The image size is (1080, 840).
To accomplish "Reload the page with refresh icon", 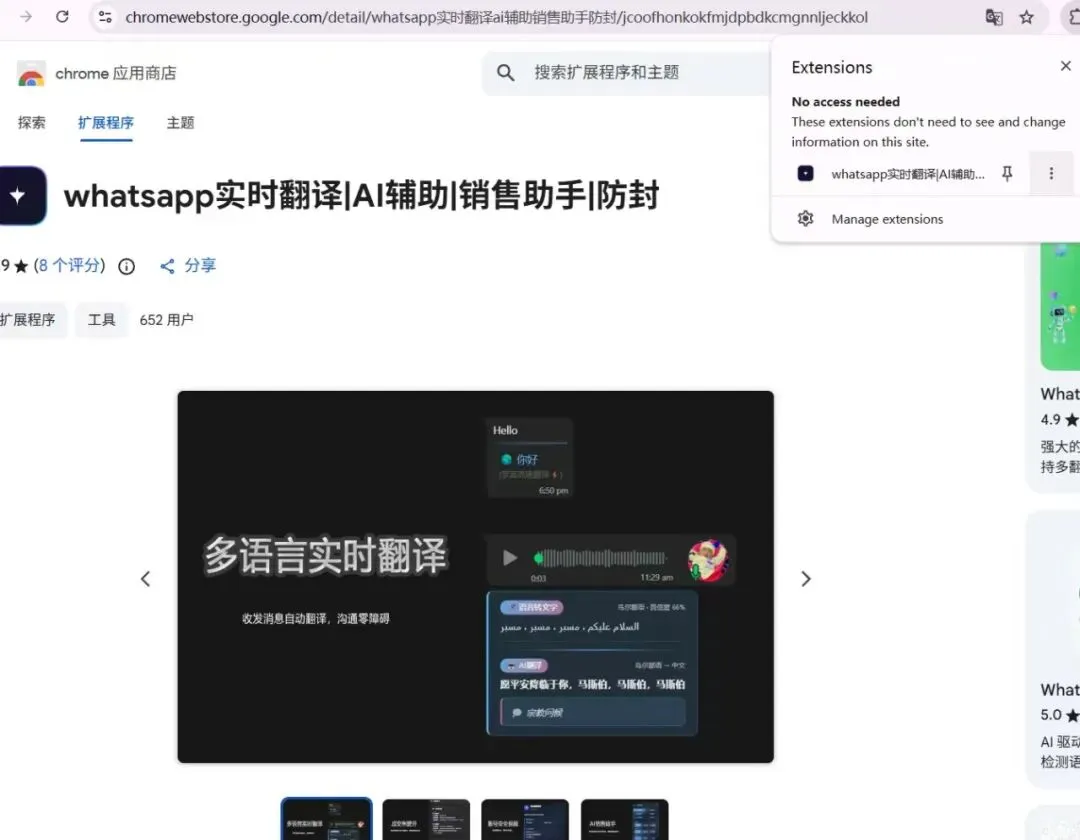I will [x=62, y=17].
